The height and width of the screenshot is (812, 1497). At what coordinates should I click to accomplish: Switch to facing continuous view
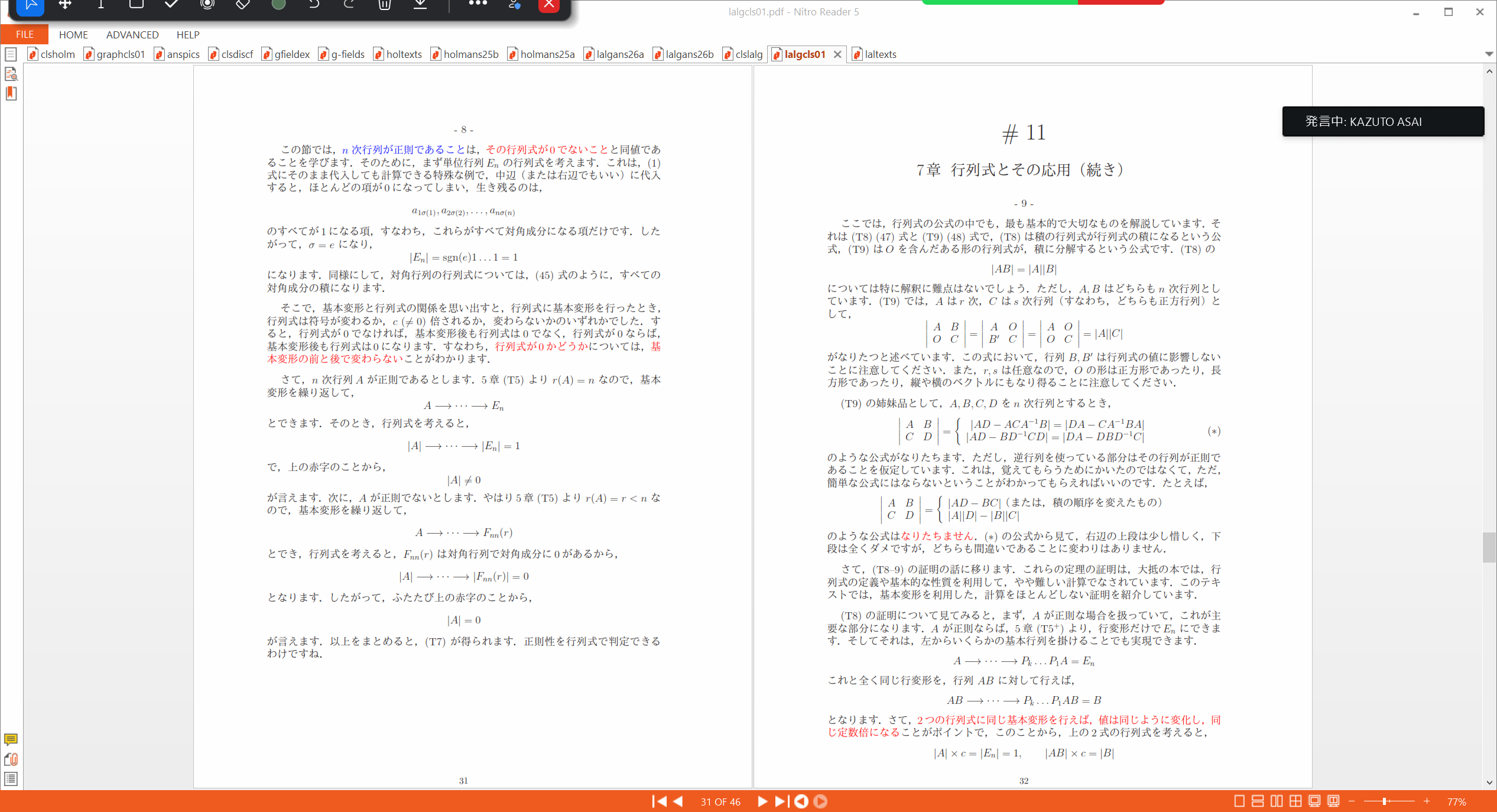[1295, 801]
